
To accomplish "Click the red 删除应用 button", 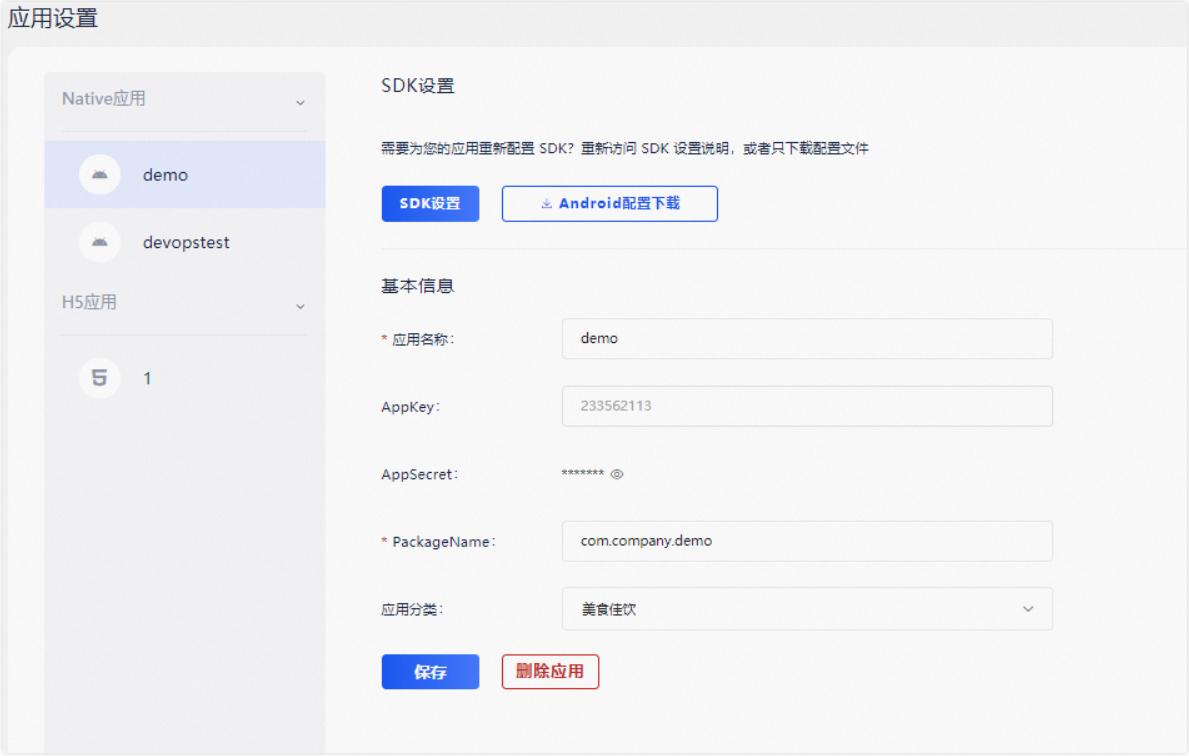I will click(550, 672).
